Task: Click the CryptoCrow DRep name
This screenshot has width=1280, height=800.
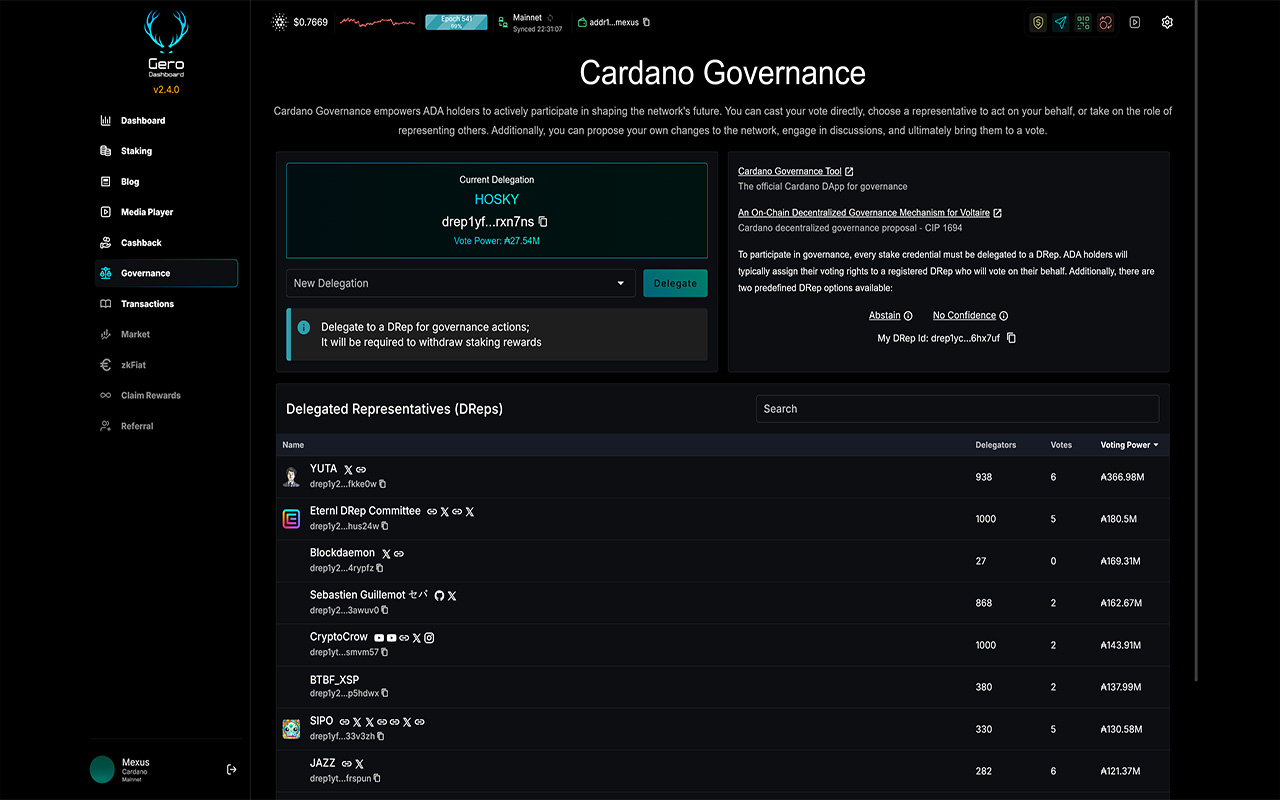Action: (339, 637)
